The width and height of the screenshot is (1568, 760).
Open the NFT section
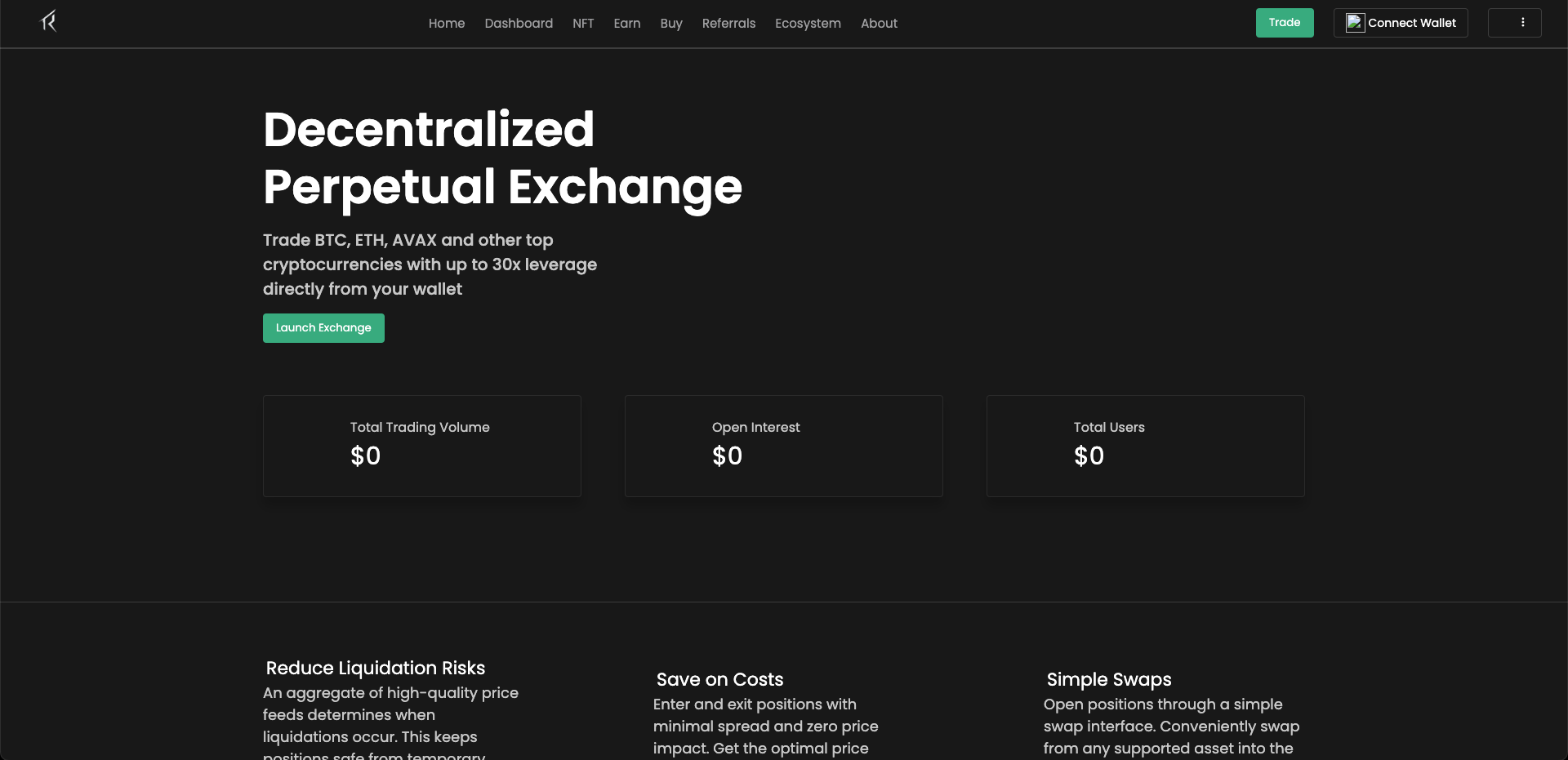tap(583, 24)
